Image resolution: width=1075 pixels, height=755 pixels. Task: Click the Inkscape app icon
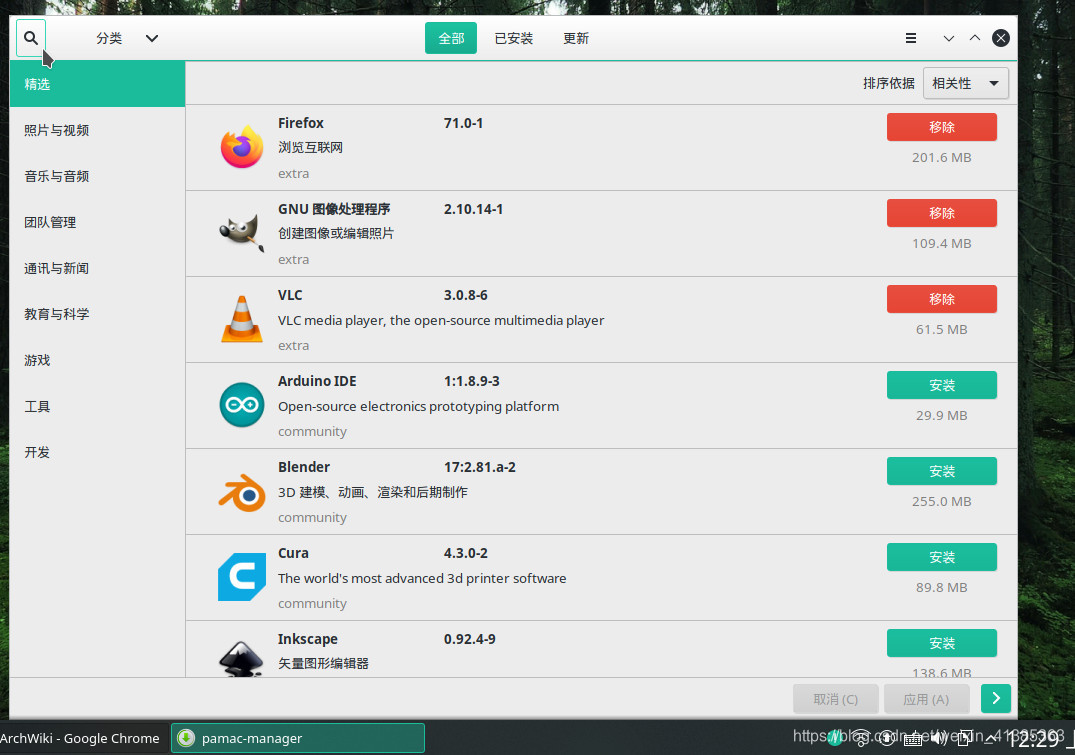[241, 658]
